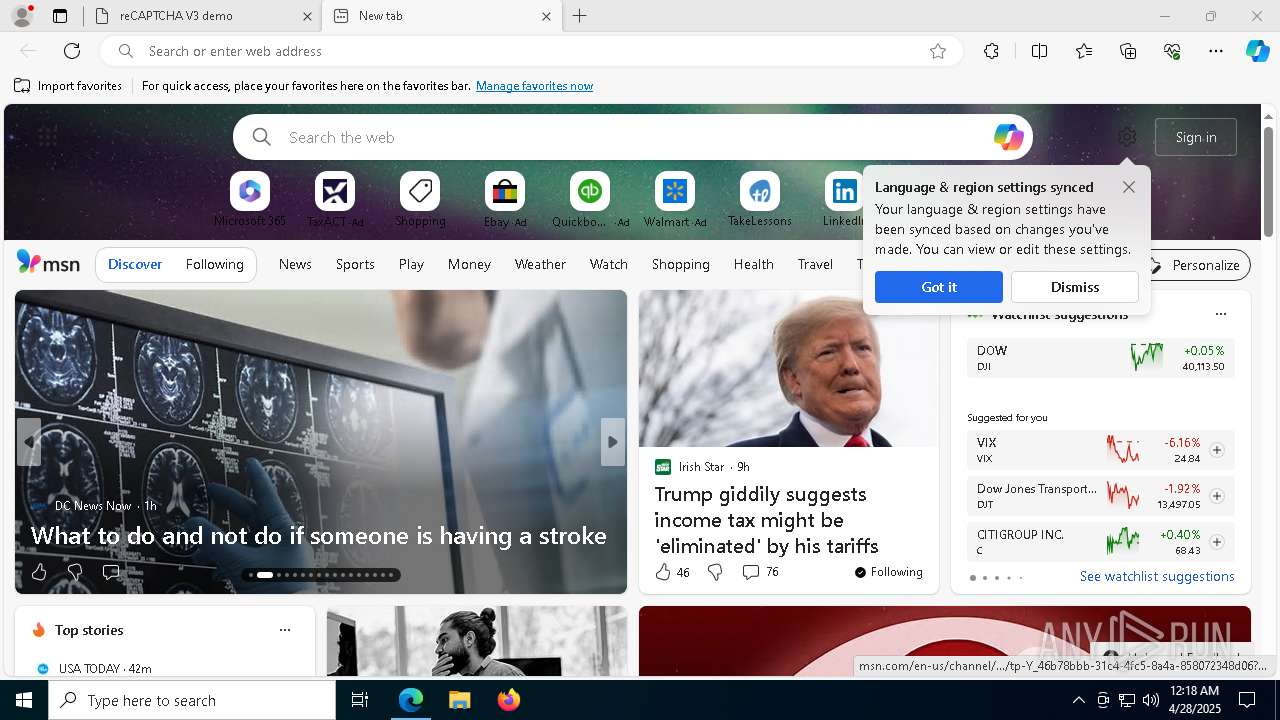The image size is (1280, 720).
Task: Close the language settings synced popup
Action: 1129,187
